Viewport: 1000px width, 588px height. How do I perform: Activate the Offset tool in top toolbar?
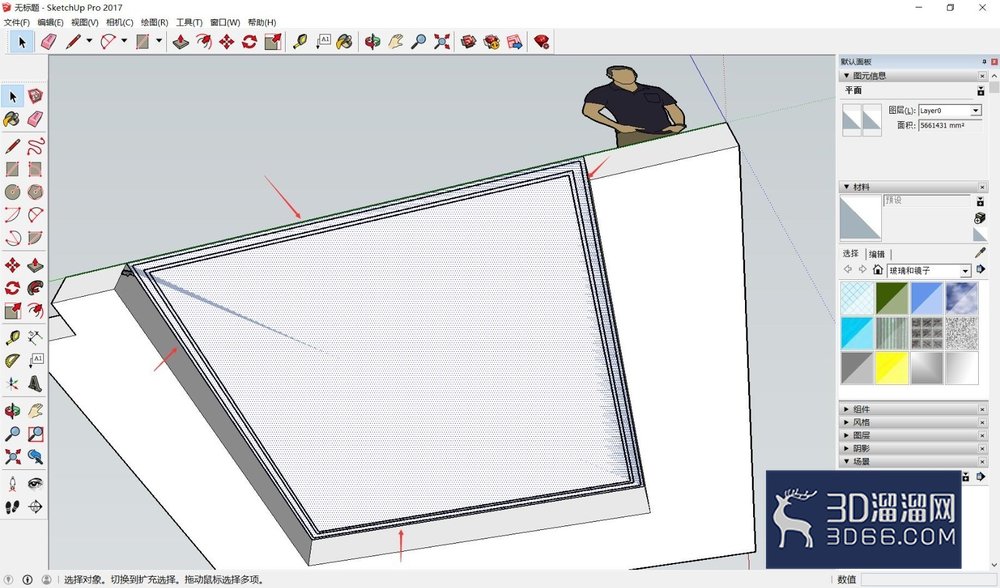pos(204,42)
